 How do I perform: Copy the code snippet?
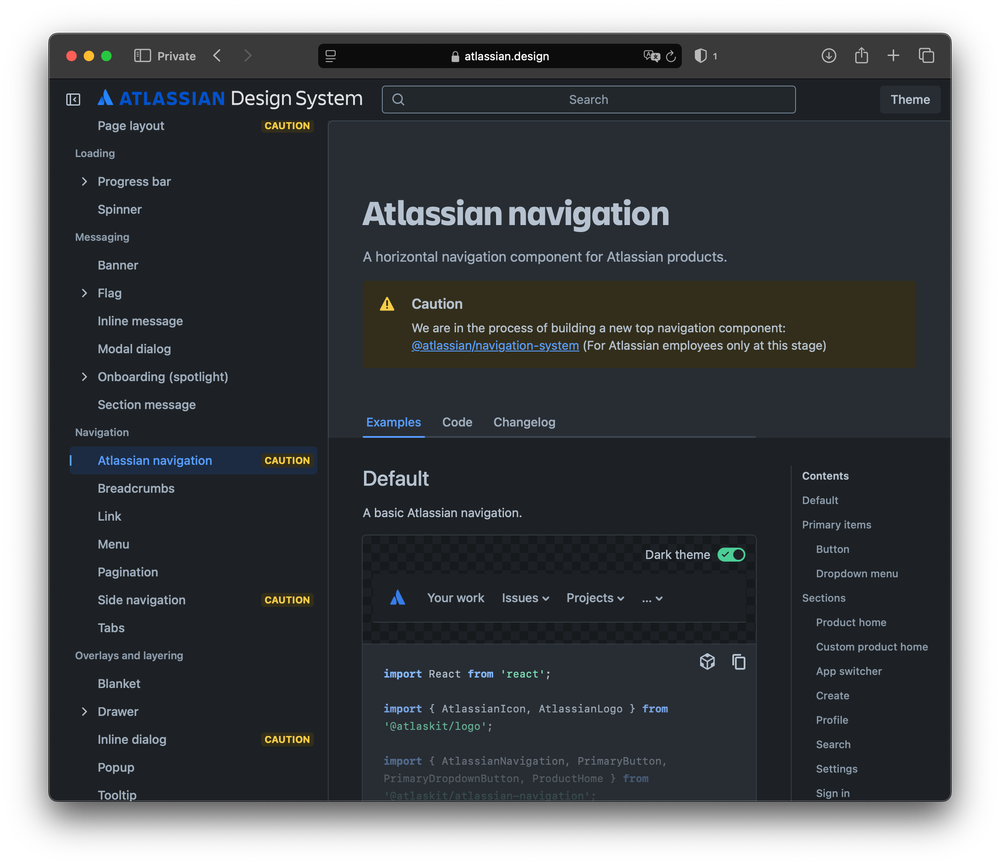[x=739, y=661]
